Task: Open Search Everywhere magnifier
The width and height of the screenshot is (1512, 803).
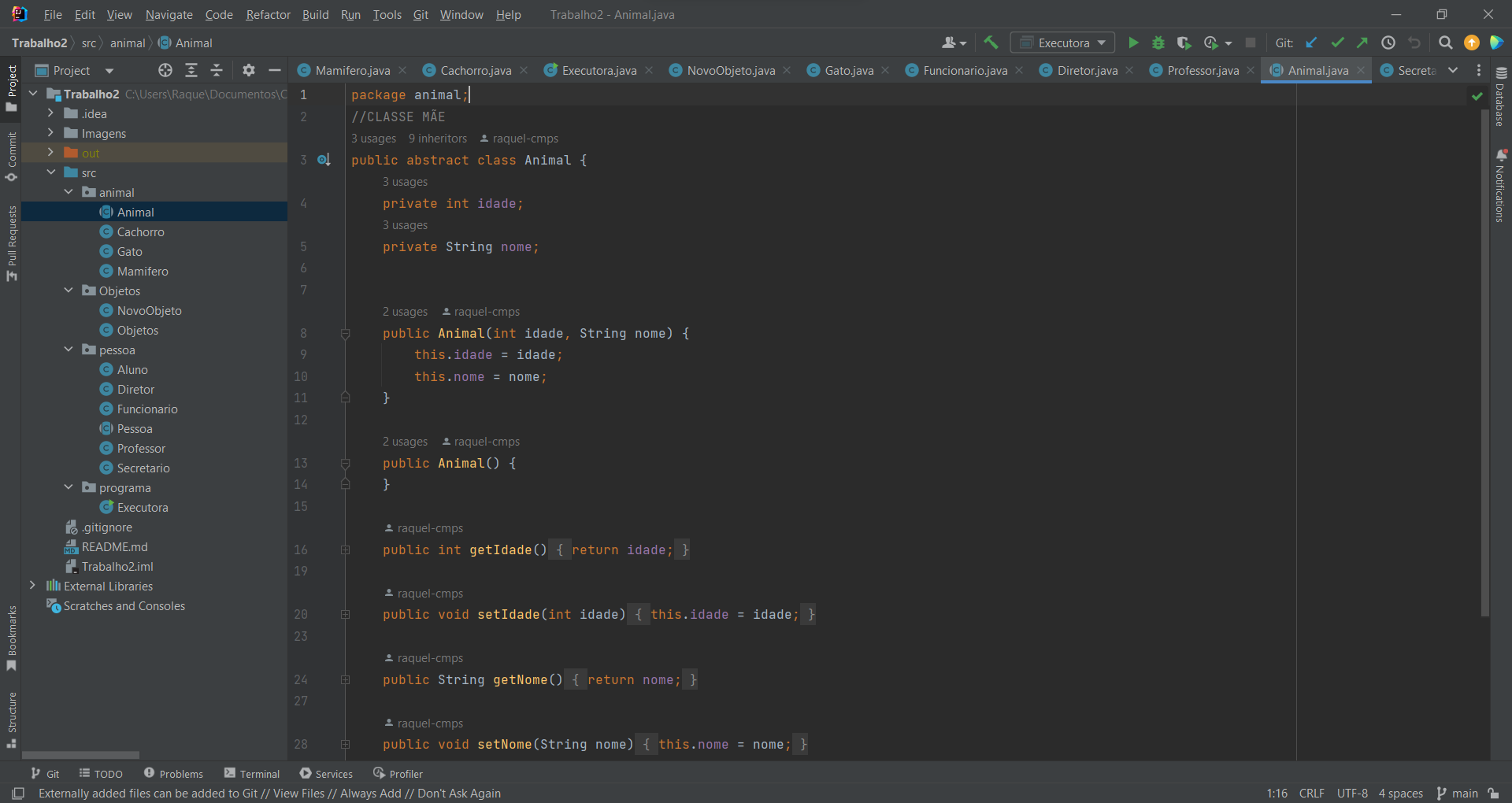Action: pos(1446,43)
